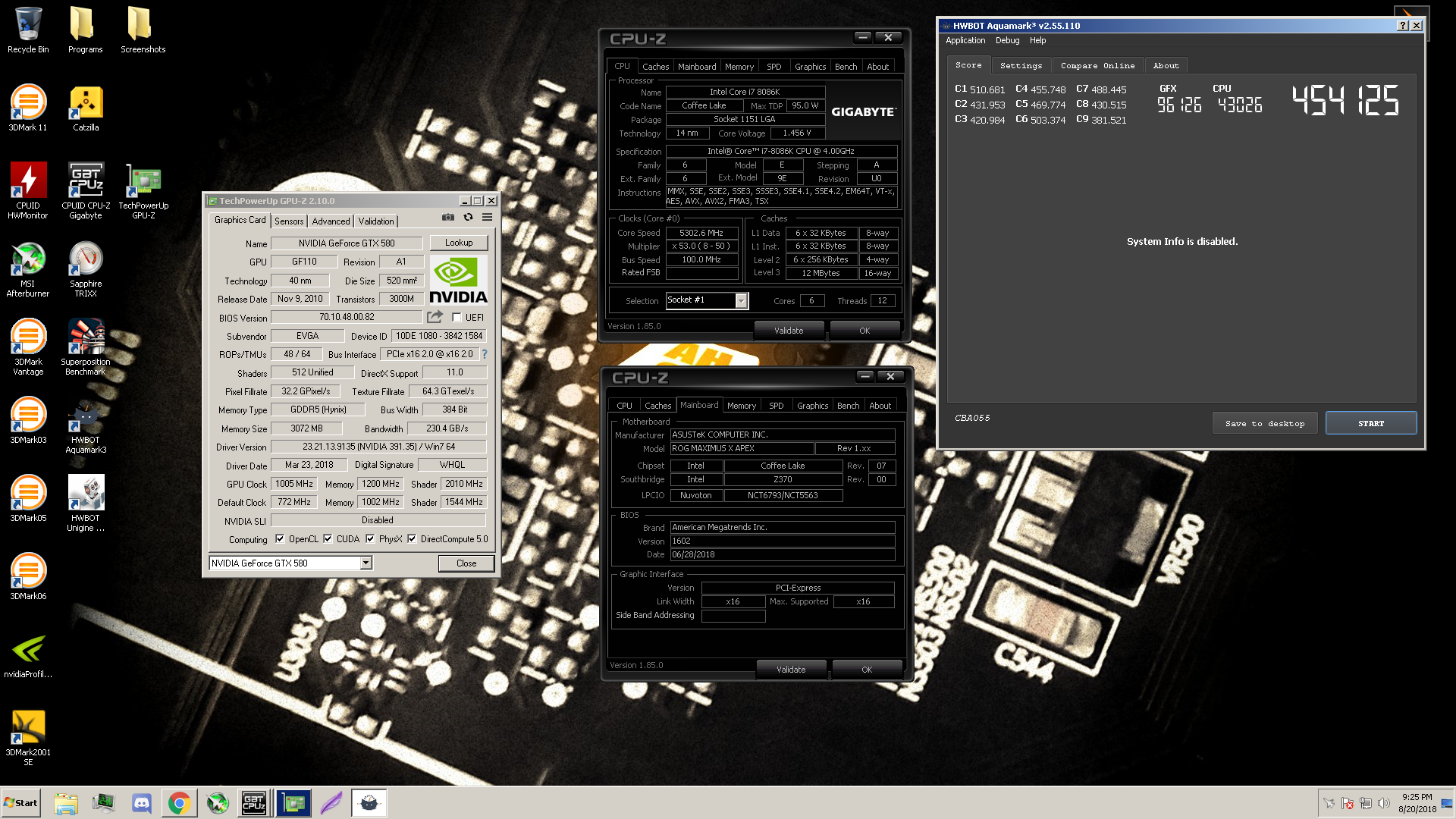The image size is (1456, 819).
Task: Open Help menu in Aquamark3
Action: [x=1037, y=41]
